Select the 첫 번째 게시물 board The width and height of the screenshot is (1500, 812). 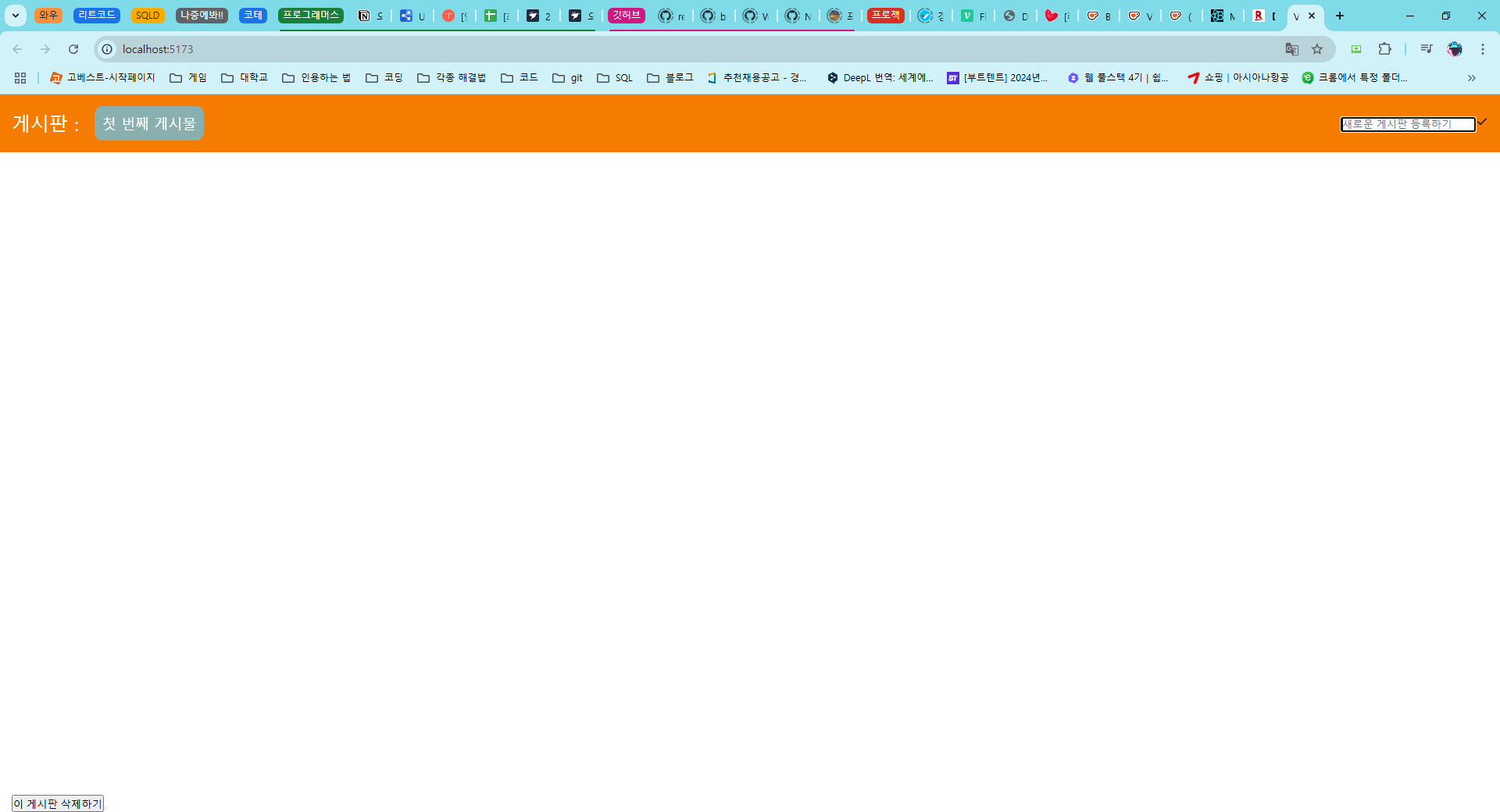click(149, 123)
